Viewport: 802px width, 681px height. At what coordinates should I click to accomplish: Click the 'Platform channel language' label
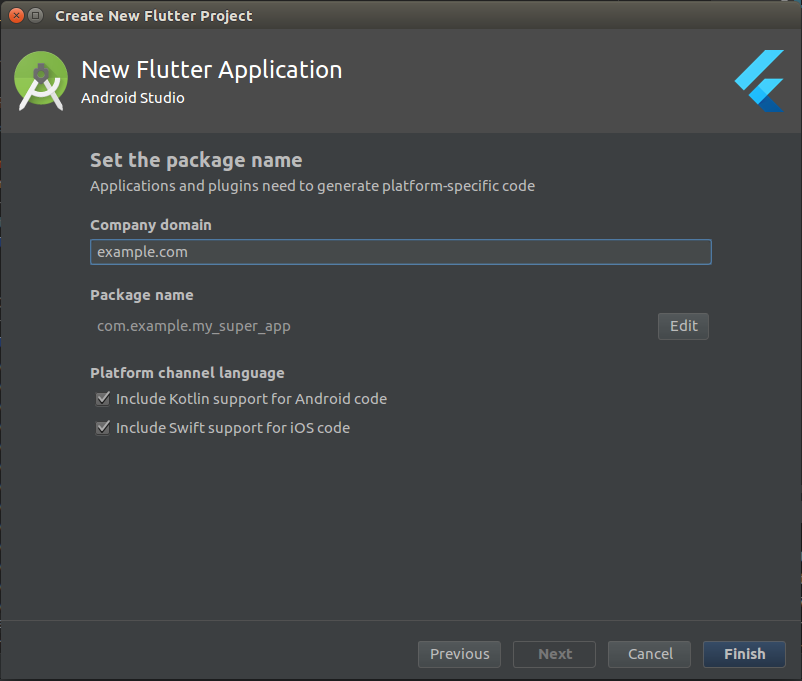tap(187, 373)
